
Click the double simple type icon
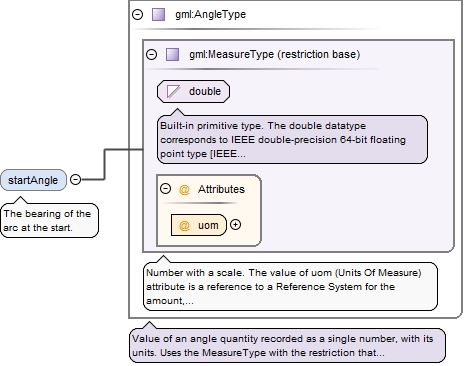tap(173, 91)
